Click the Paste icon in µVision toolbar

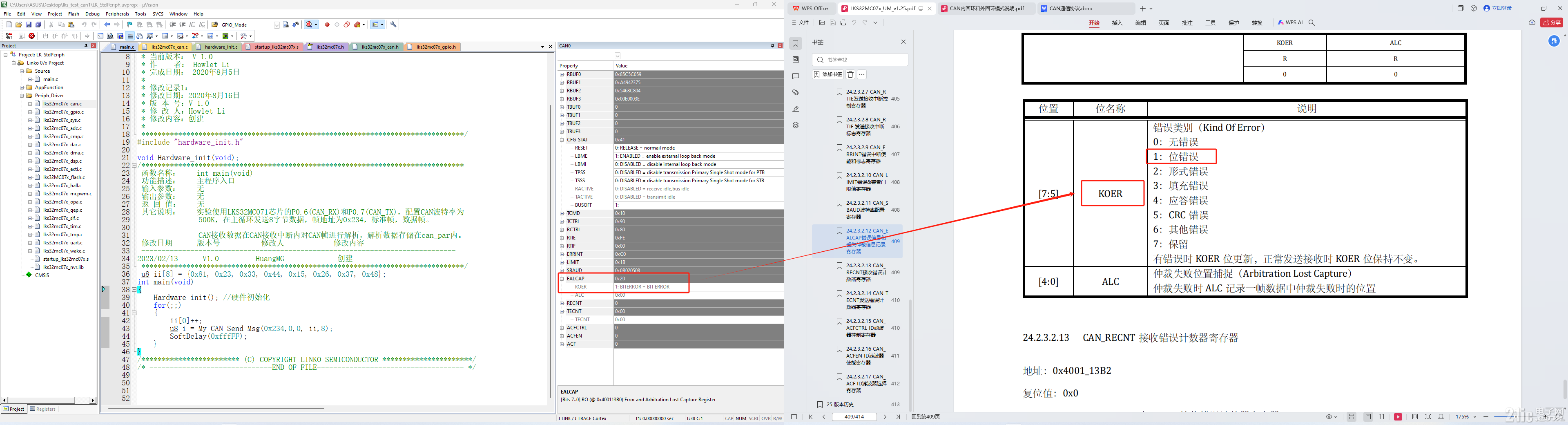[x=71, y=25]
